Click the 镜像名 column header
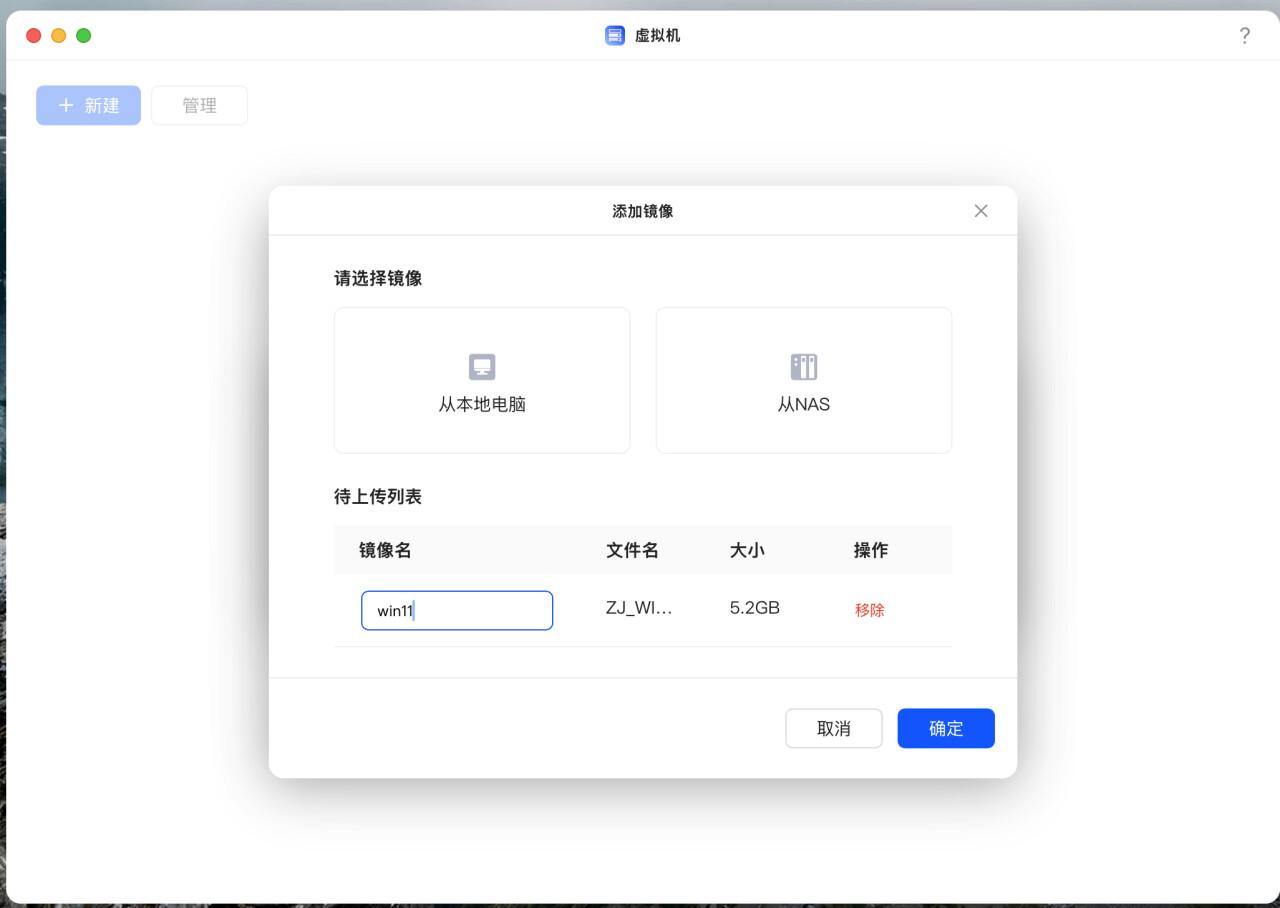1280x908 pixels. pyautogui.click(x=385, y=550)
